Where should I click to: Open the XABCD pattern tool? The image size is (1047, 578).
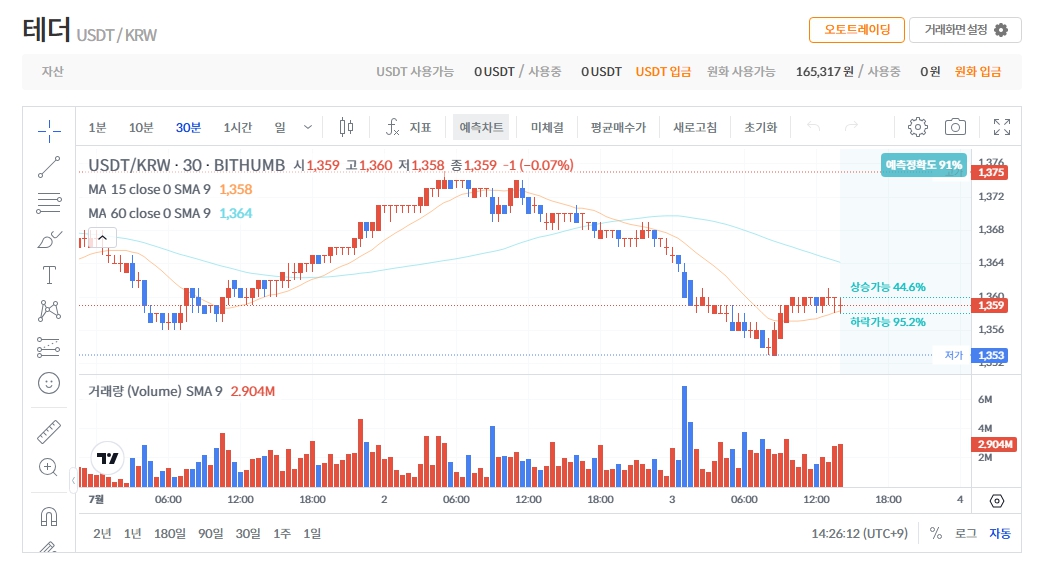49,310
